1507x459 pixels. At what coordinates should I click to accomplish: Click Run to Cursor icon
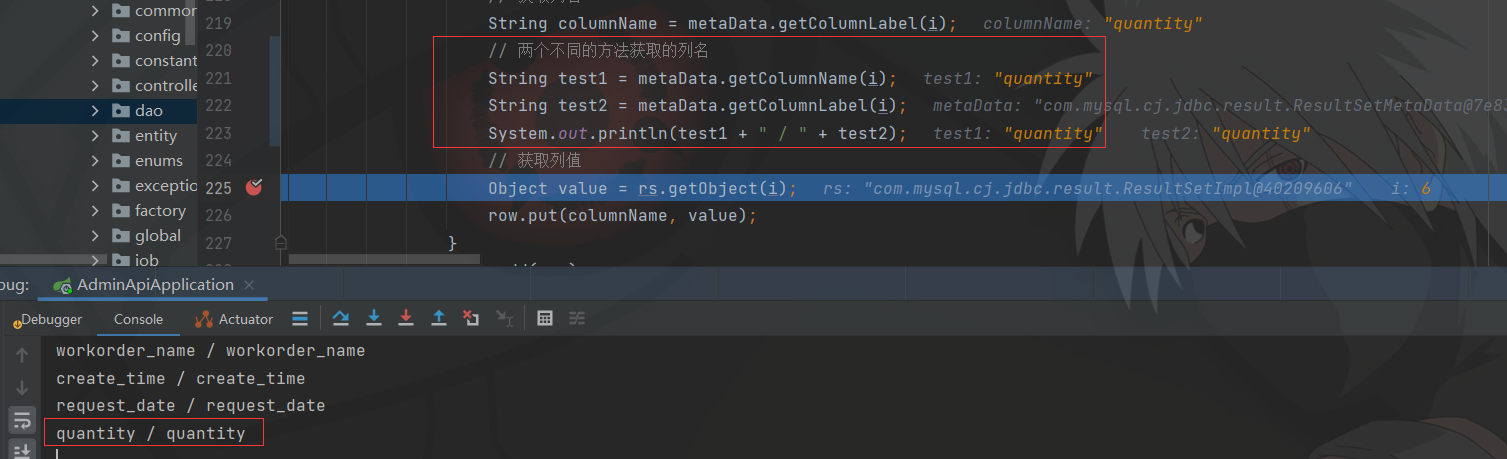504,318
